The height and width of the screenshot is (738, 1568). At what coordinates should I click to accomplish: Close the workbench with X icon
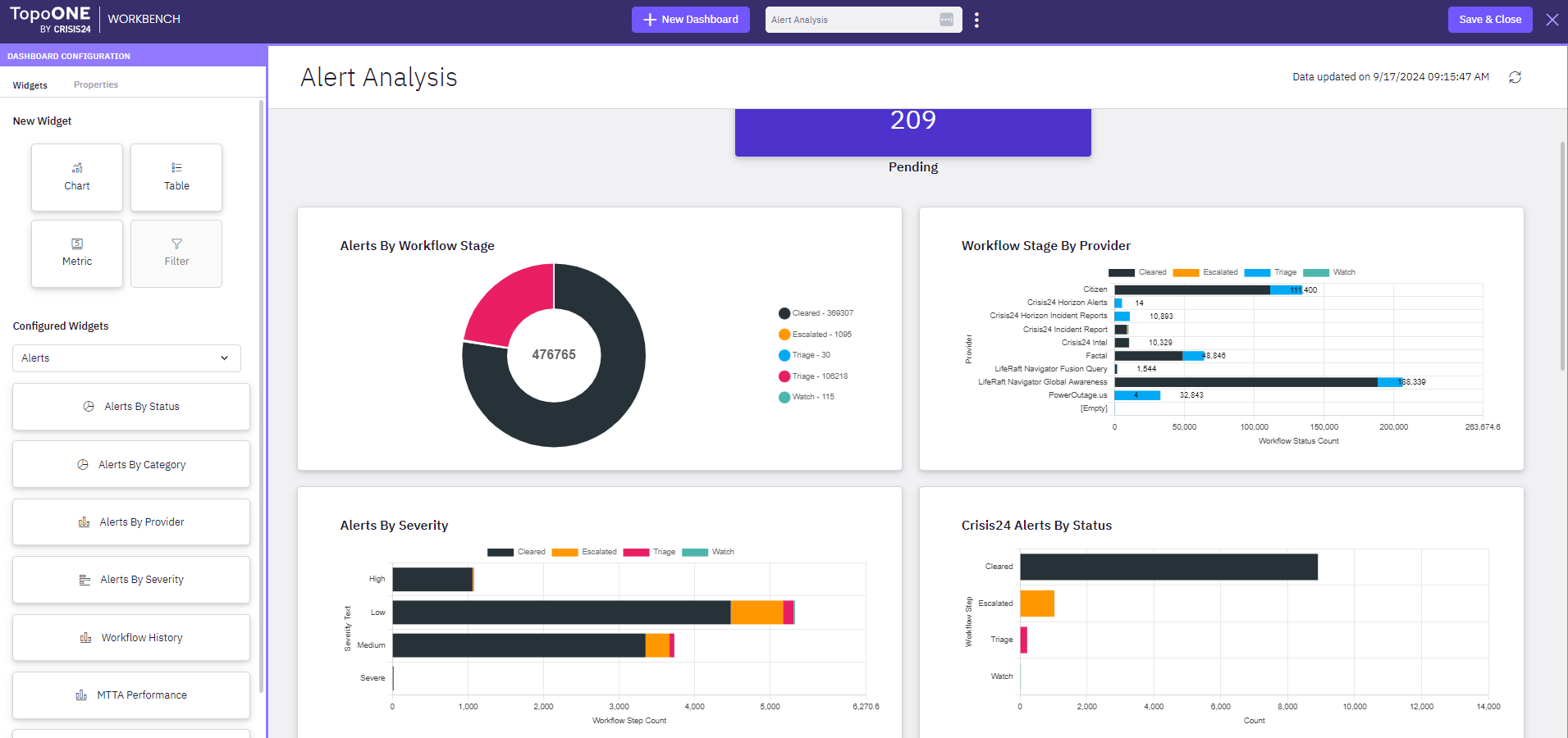click(x=1552, y=20)
